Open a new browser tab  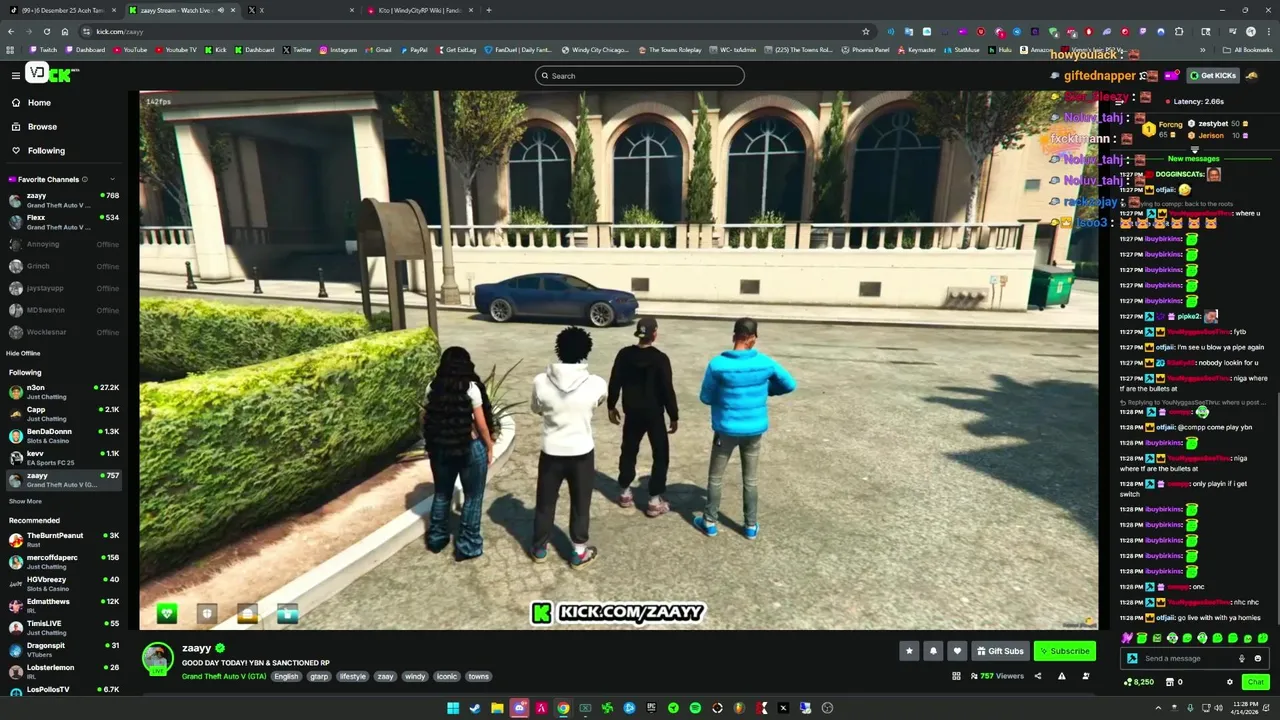(489, 10)
